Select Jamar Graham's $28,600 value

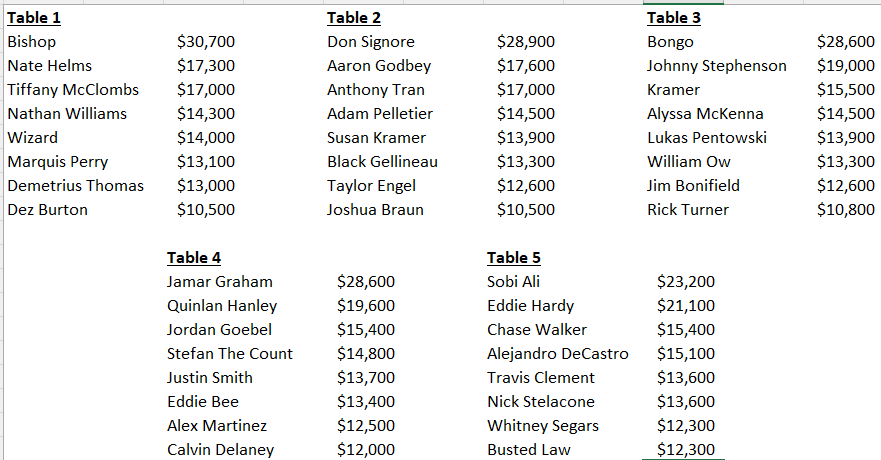click(366, 281)
